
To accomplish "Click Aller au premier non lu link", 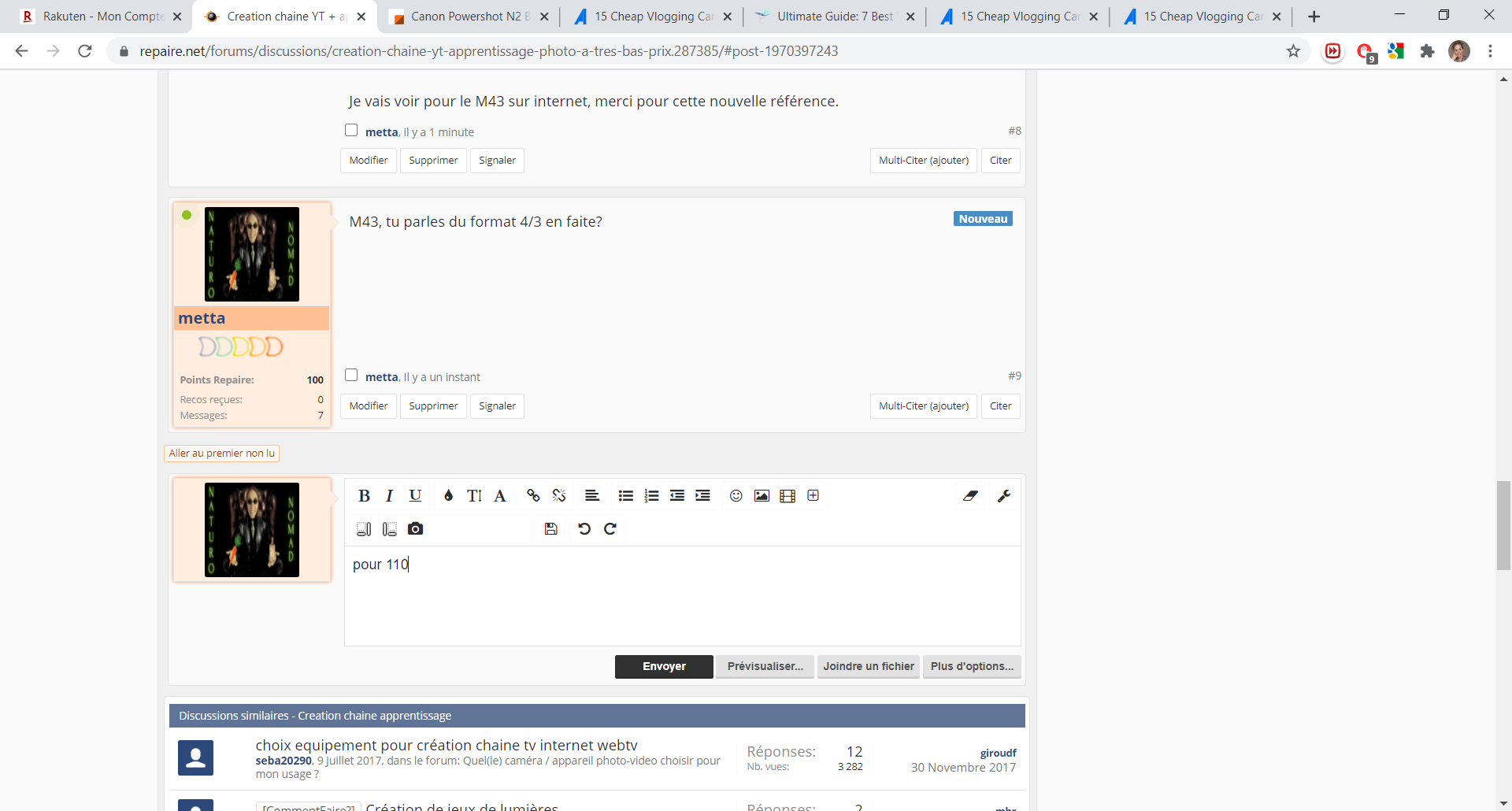I will [x=222, y=454].
